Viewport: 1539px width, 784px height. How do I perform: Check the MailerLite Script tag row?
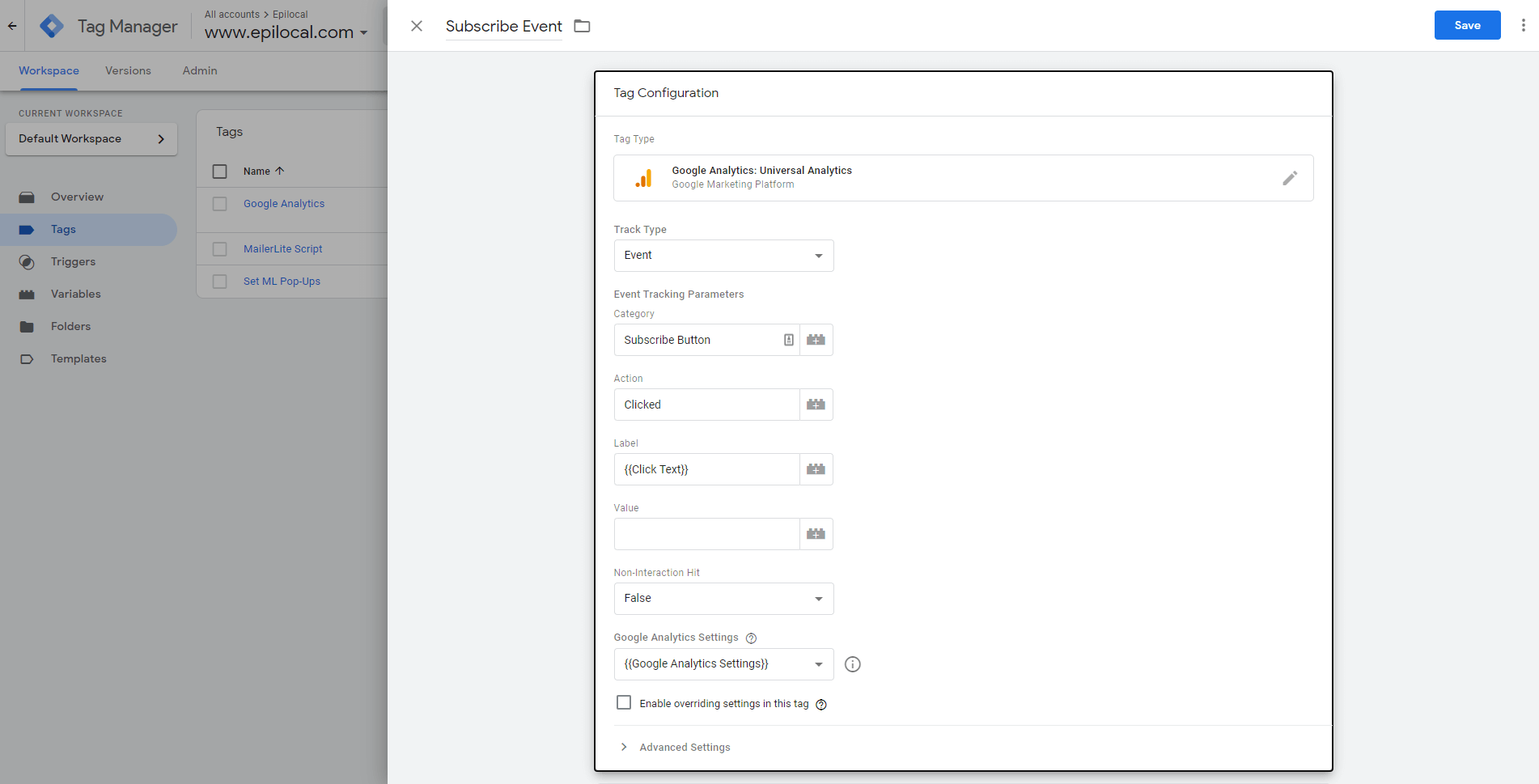pyautogui.click(x=219, y=249)
